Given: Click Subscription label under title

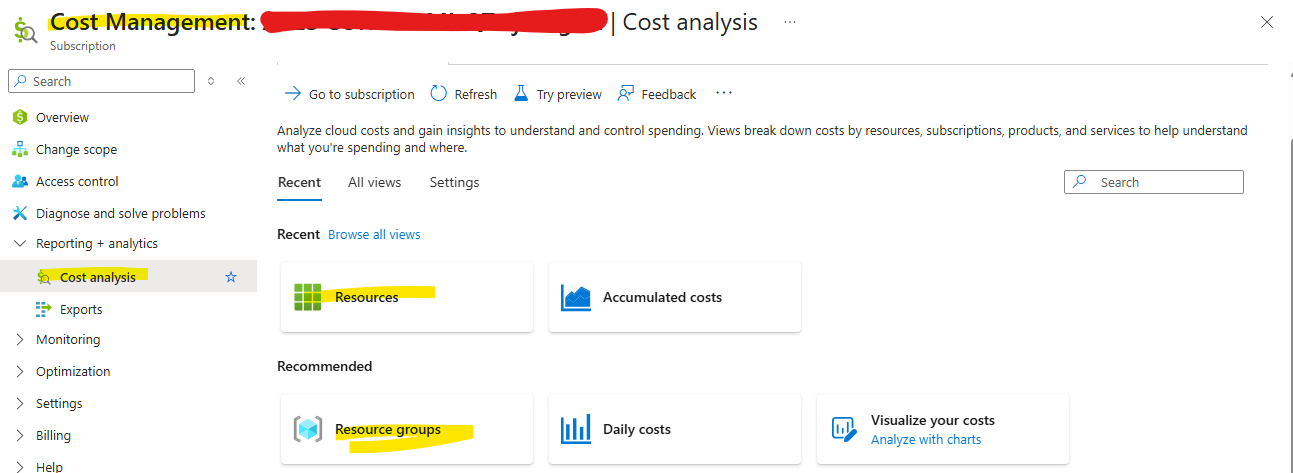Looking at the screenshot, I should (x=83, y=46).
